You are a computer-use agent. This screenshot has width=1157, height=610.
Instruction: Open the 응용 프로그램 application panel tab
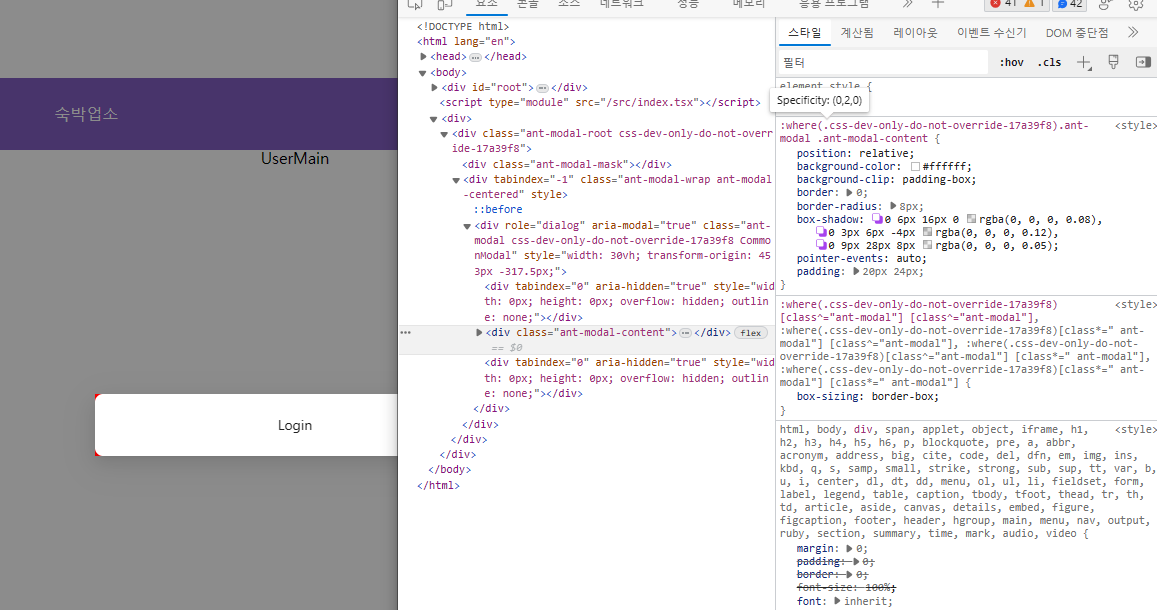point(834,4)
